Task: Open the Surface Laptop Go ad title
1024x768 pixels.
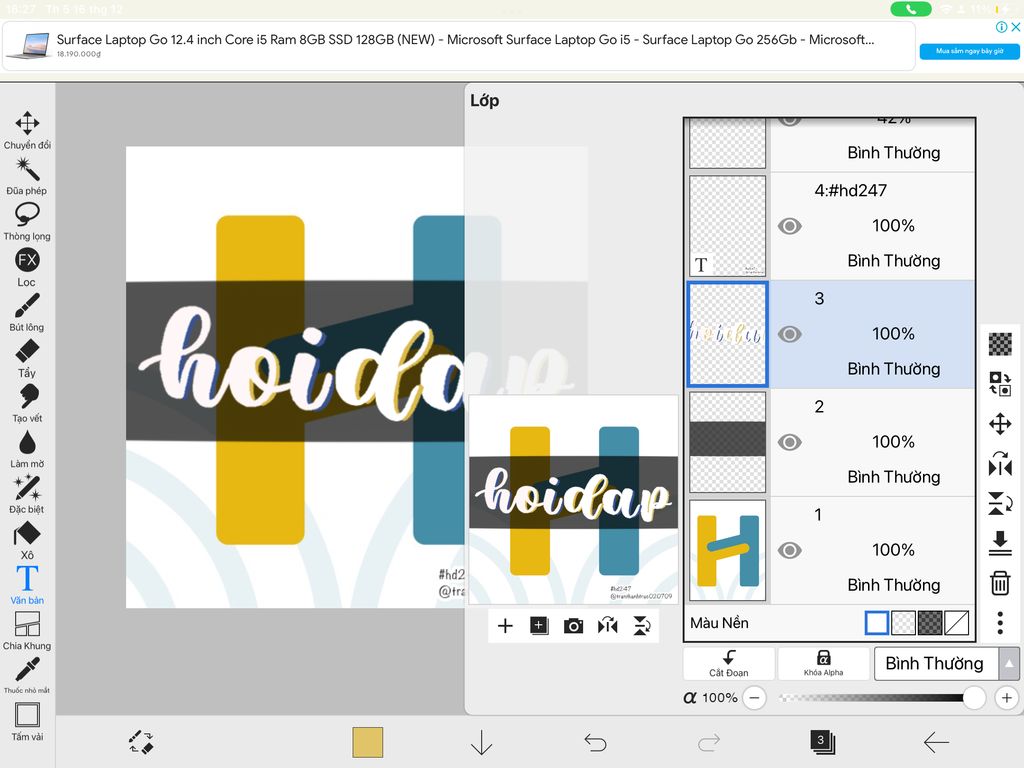Action: (465, 39)
